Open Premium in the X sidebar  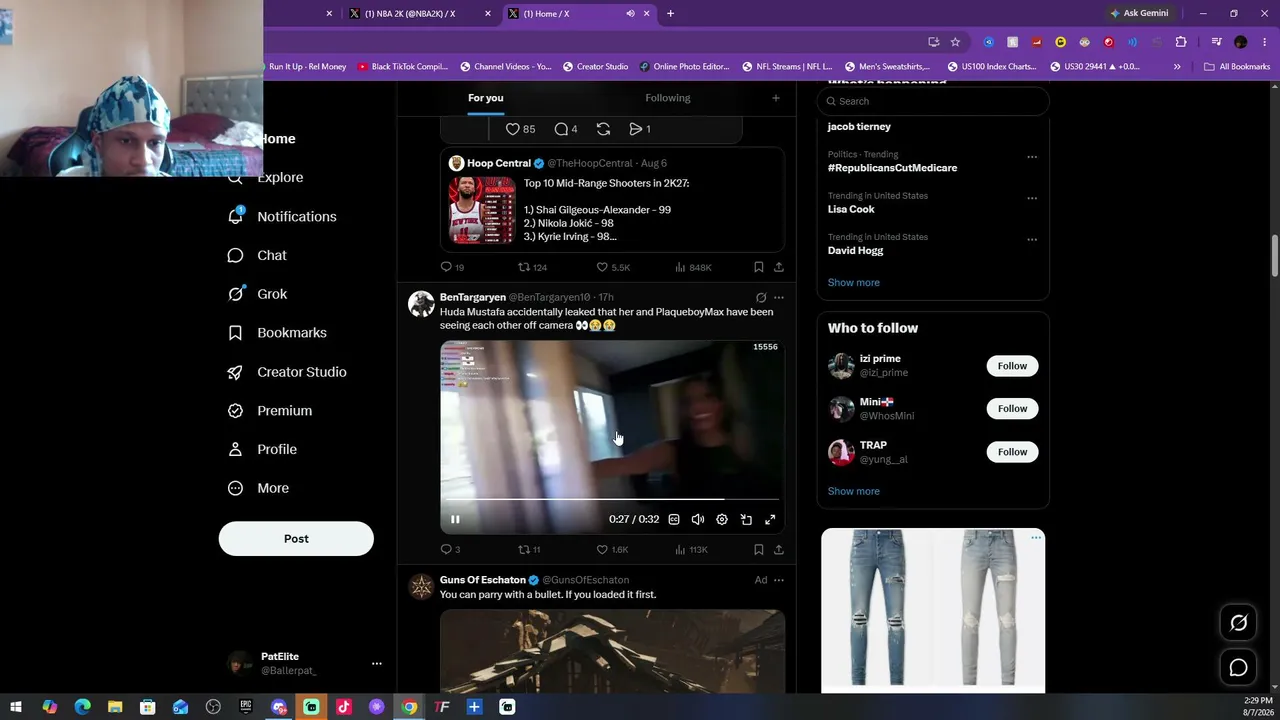tap(270, 411)
